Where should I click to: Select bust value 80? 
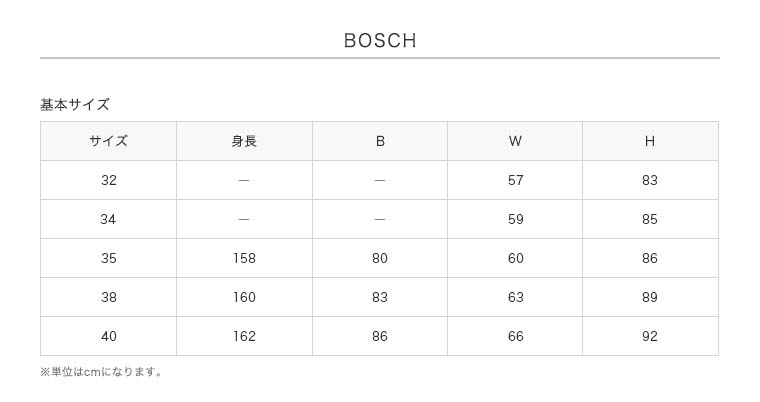click(380, 258)
